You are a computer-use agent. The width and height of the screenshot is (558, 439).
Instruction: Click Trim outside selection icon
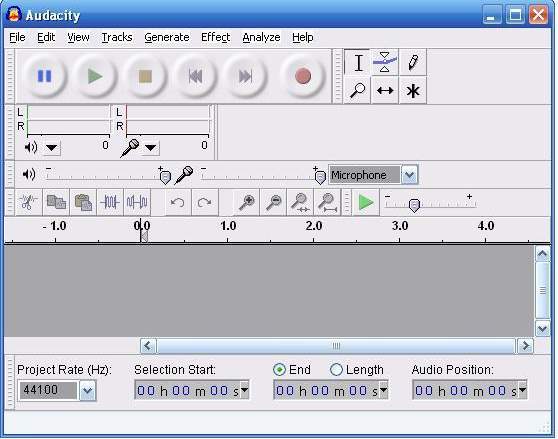tap(110, 202)
